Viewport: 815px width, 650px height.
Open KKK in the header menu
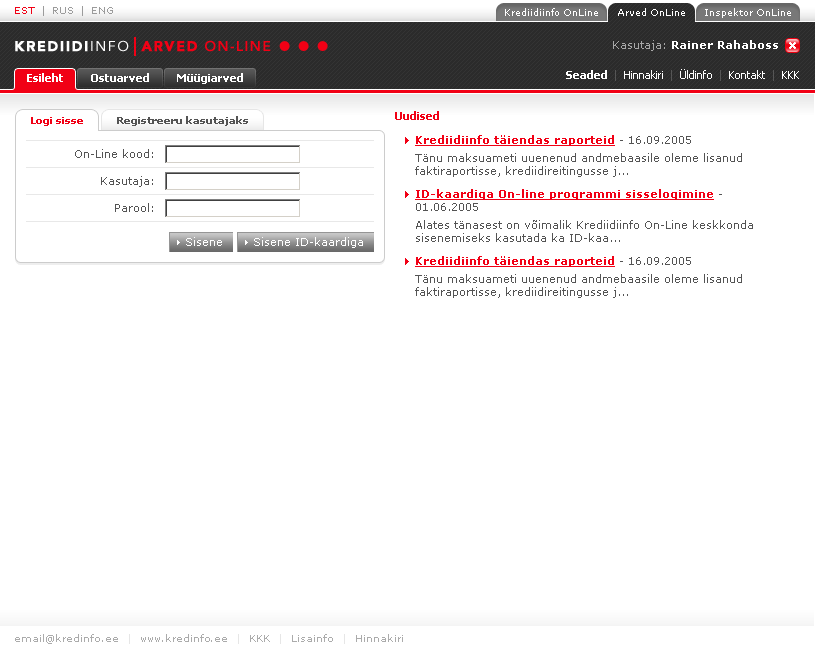790,75
